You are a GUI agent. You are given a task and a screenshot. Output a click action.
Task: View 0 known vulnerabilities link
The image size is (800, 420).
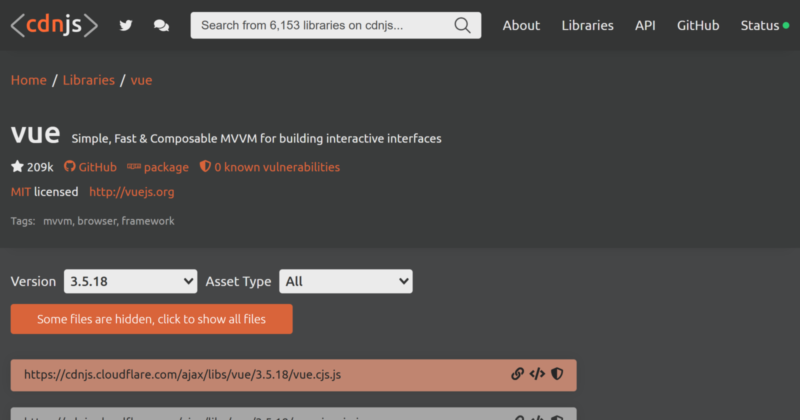pyautogui.click(x=270, y=167)
